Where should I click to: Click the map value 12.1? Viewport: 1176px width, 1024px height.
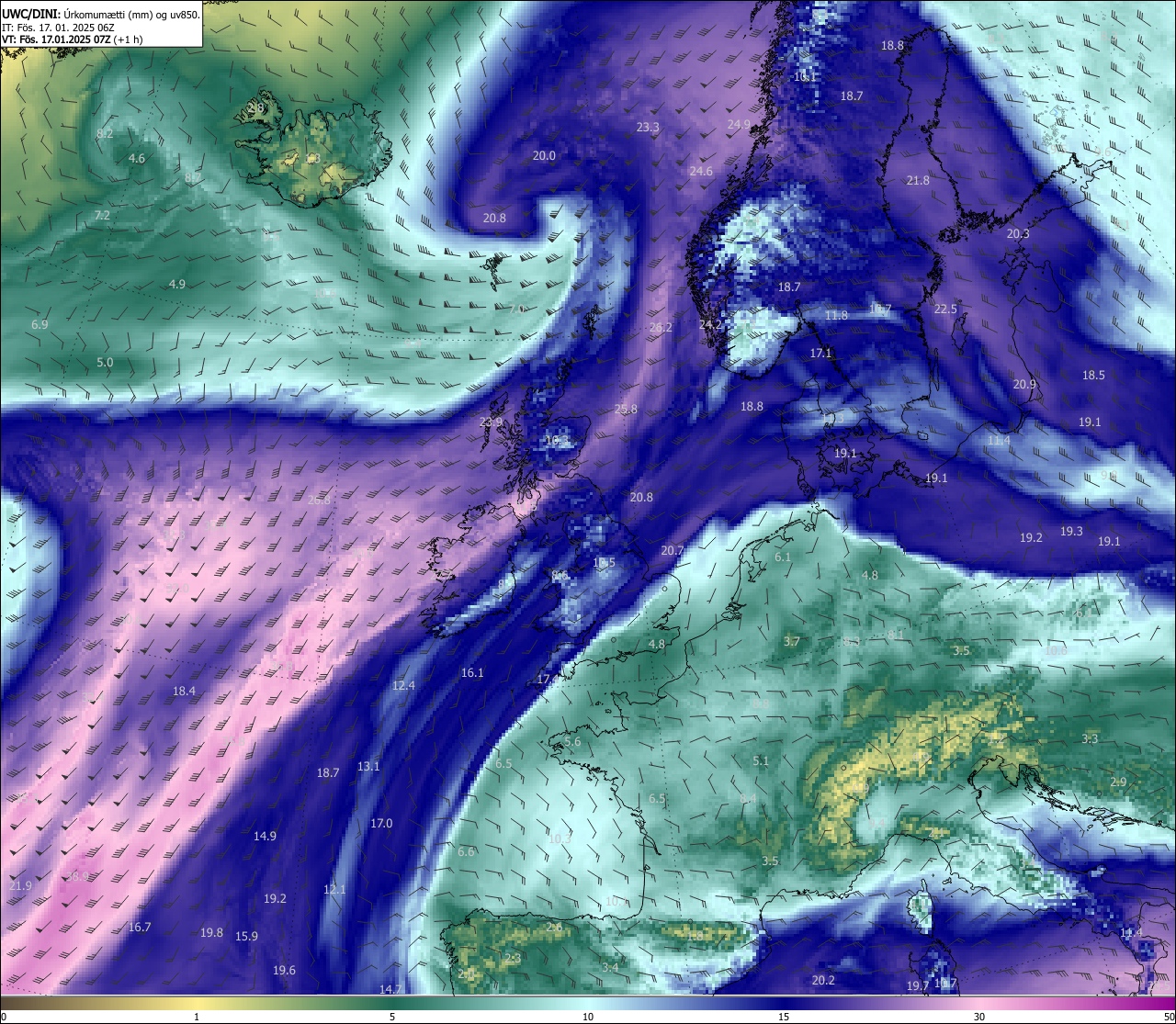pyautogui.click(x=334, y=890)
